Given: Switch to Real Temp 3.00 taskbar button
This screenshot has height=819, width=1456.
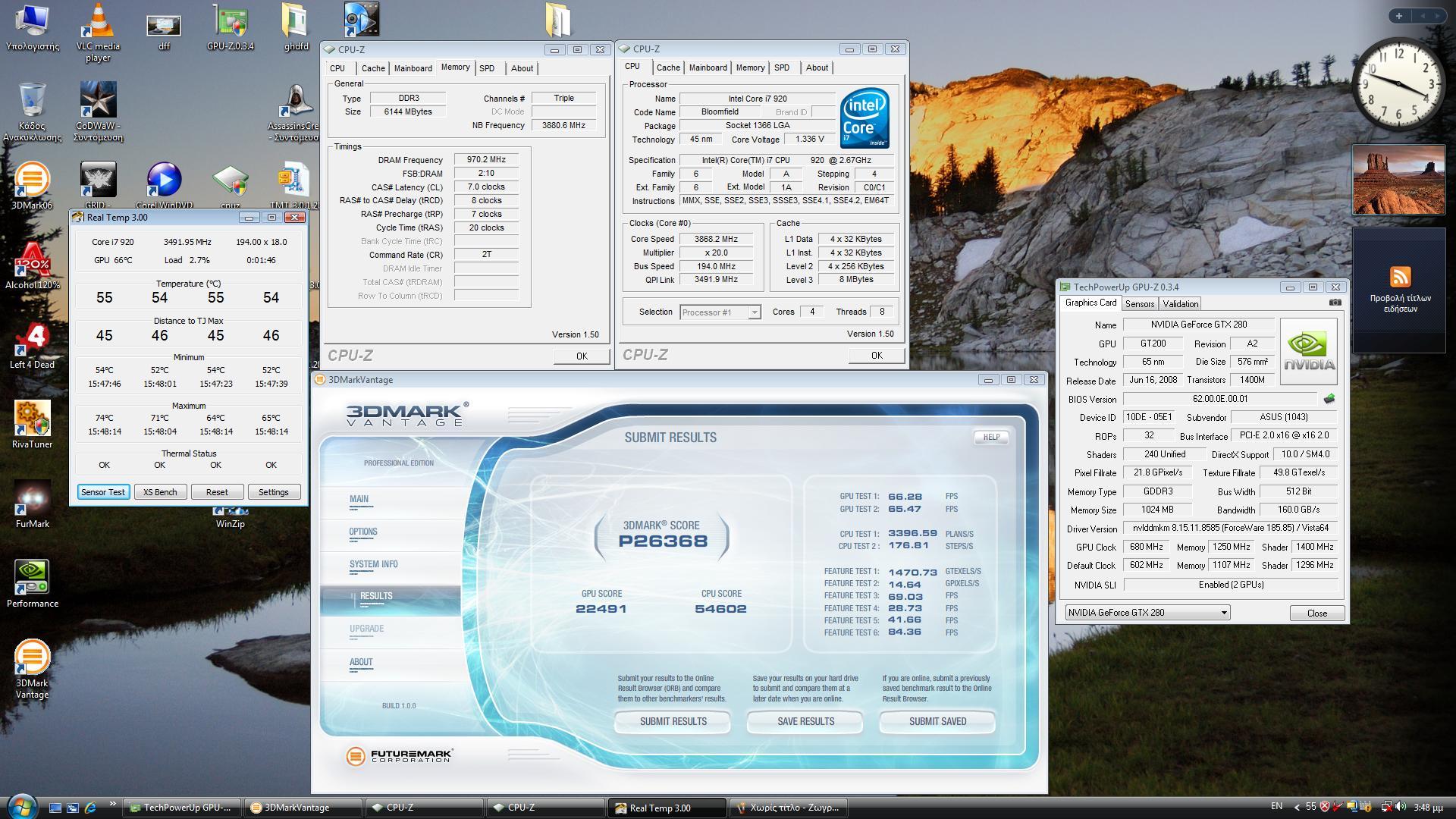Looking at the screenshot, I should (667, 808).
